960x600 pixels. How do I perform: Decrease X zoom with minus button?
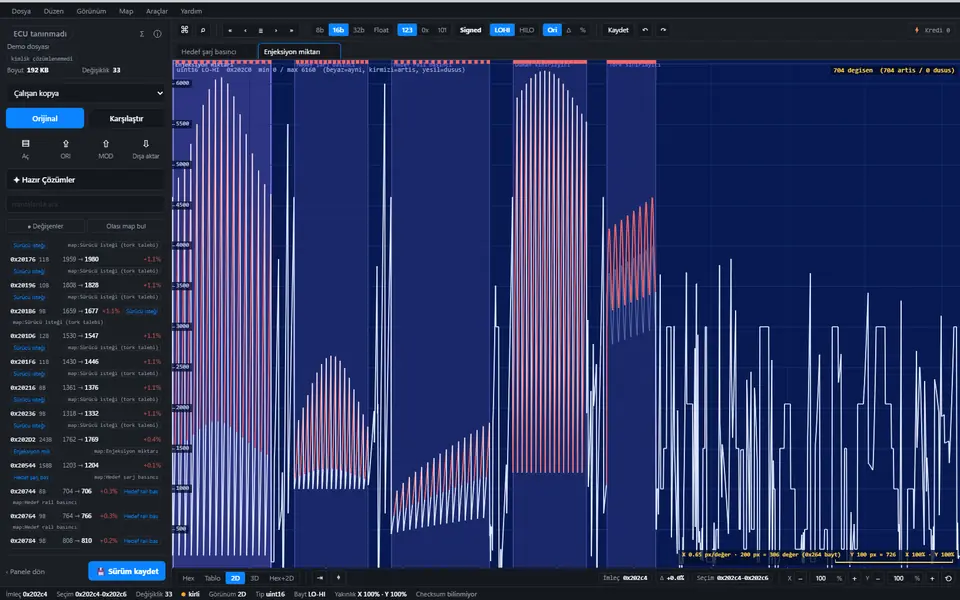click(801, 578)
